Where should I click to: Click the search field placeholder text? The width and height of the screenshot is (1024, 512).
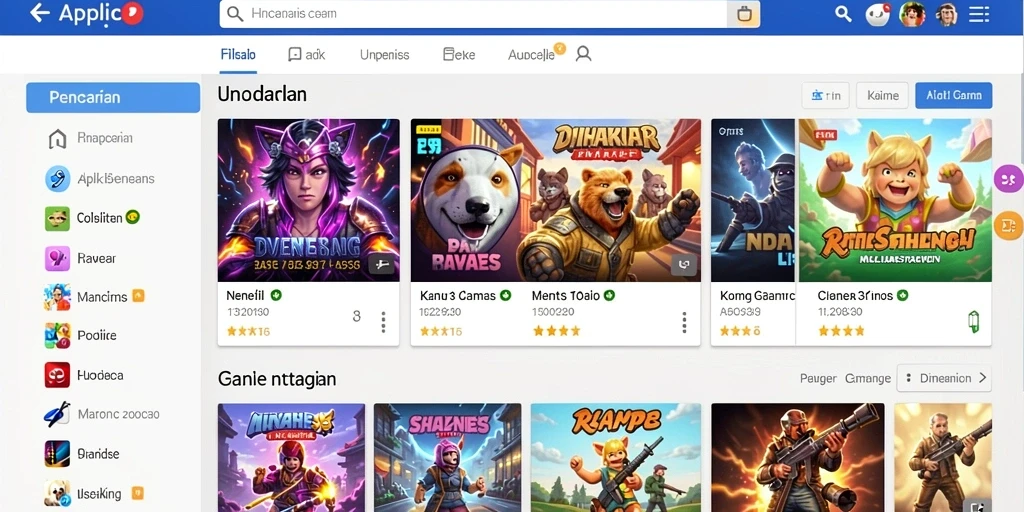(294, 14)
